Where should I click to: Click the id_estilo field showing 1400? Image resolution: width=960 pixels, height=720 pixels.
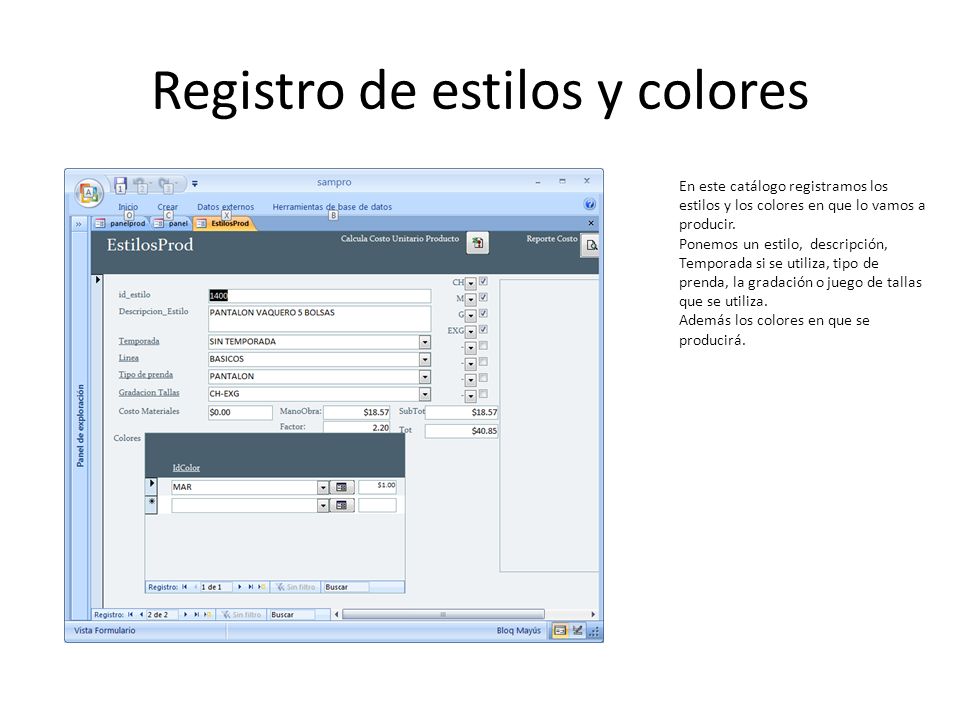pos(320,296)
